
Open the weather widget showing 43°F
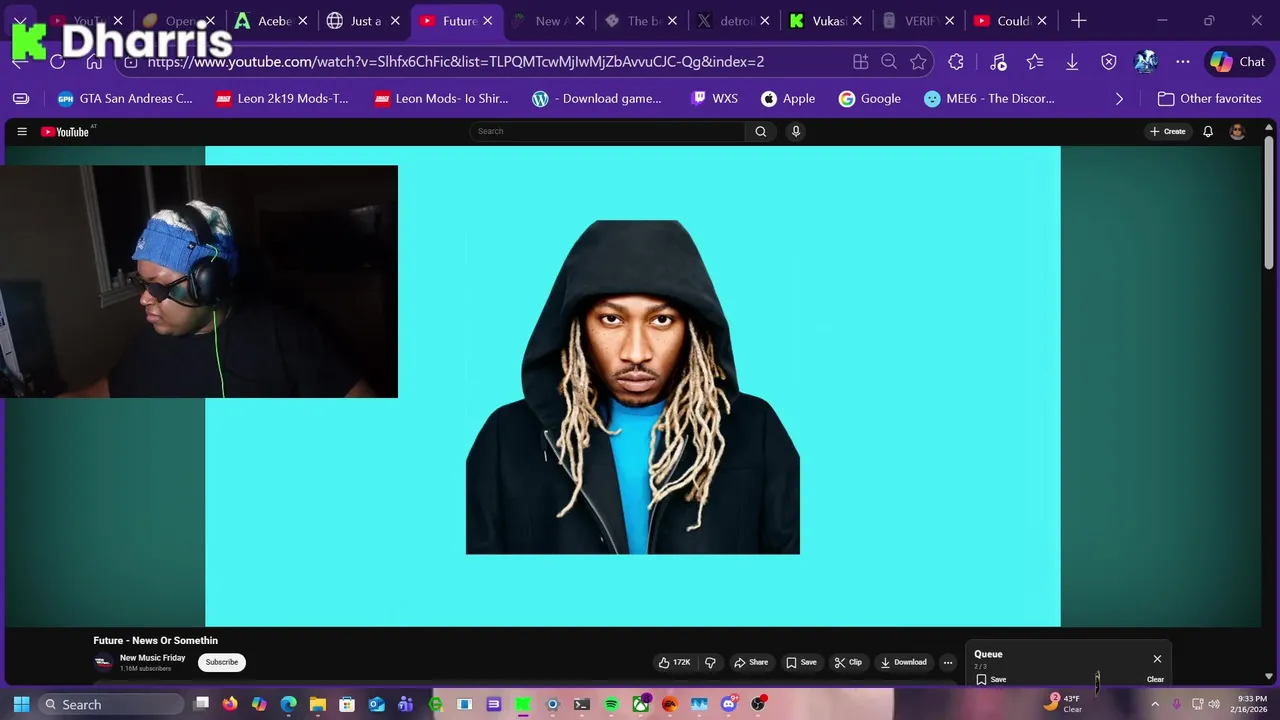[1063, 704]
